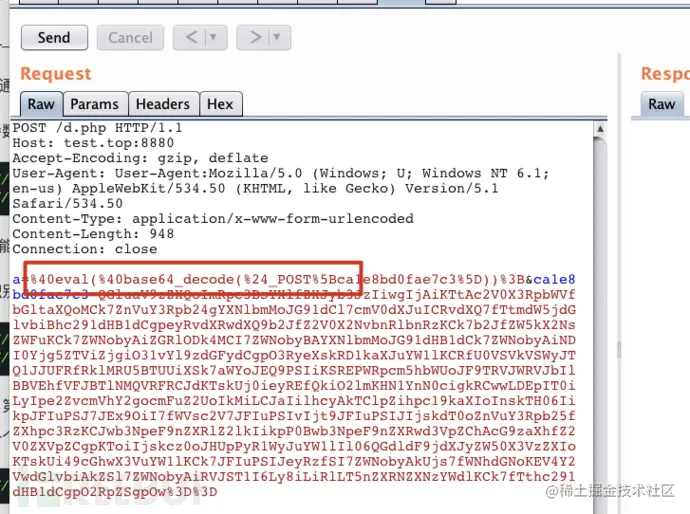Open the forward history dropdown arrow

pos(277,37)
